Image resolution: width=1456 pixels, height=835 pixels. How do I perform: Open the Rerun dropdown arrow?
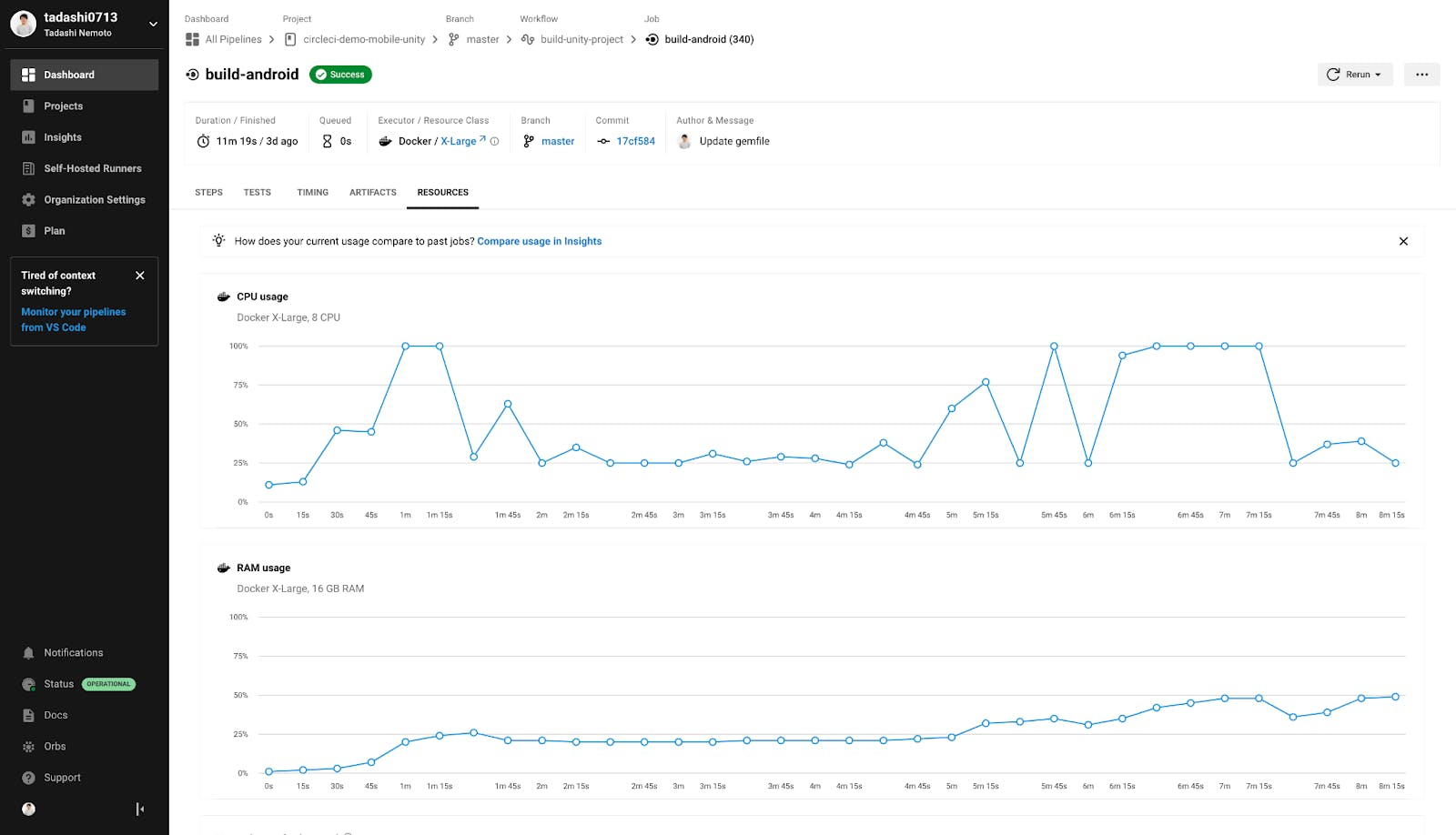[1379, 74]
